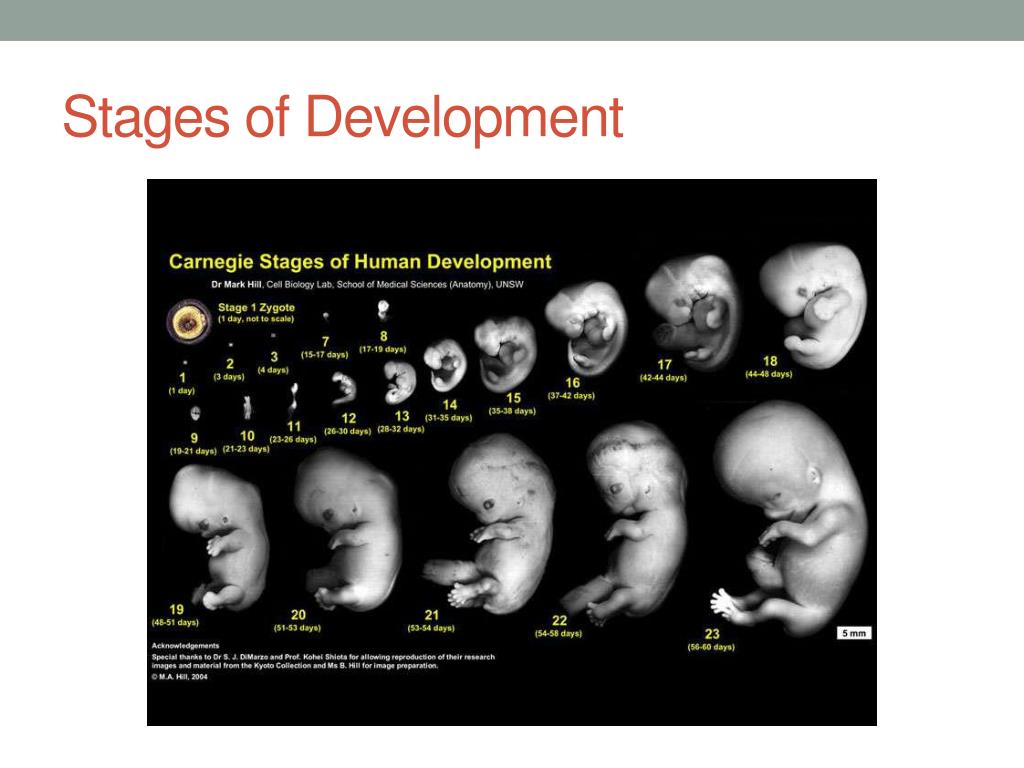Click the stage 8 embryo image
Viewport: 1024px width, 768px height.
[384, 310]
